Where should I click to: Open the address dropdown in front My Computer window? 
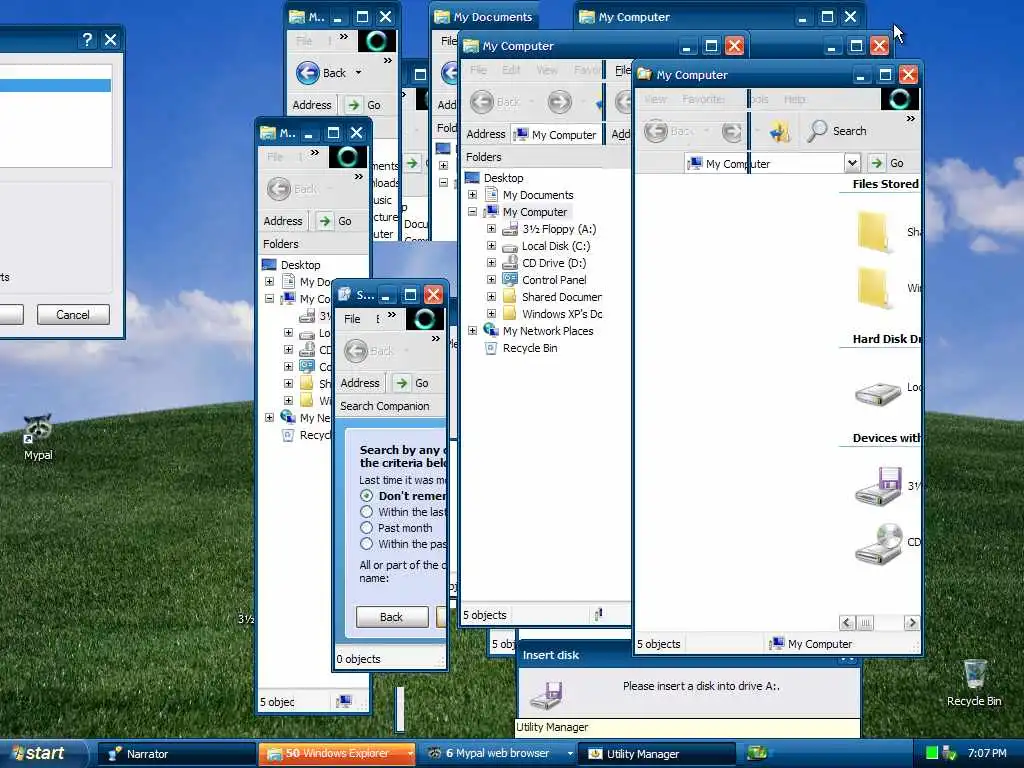(x=852, y=163)
